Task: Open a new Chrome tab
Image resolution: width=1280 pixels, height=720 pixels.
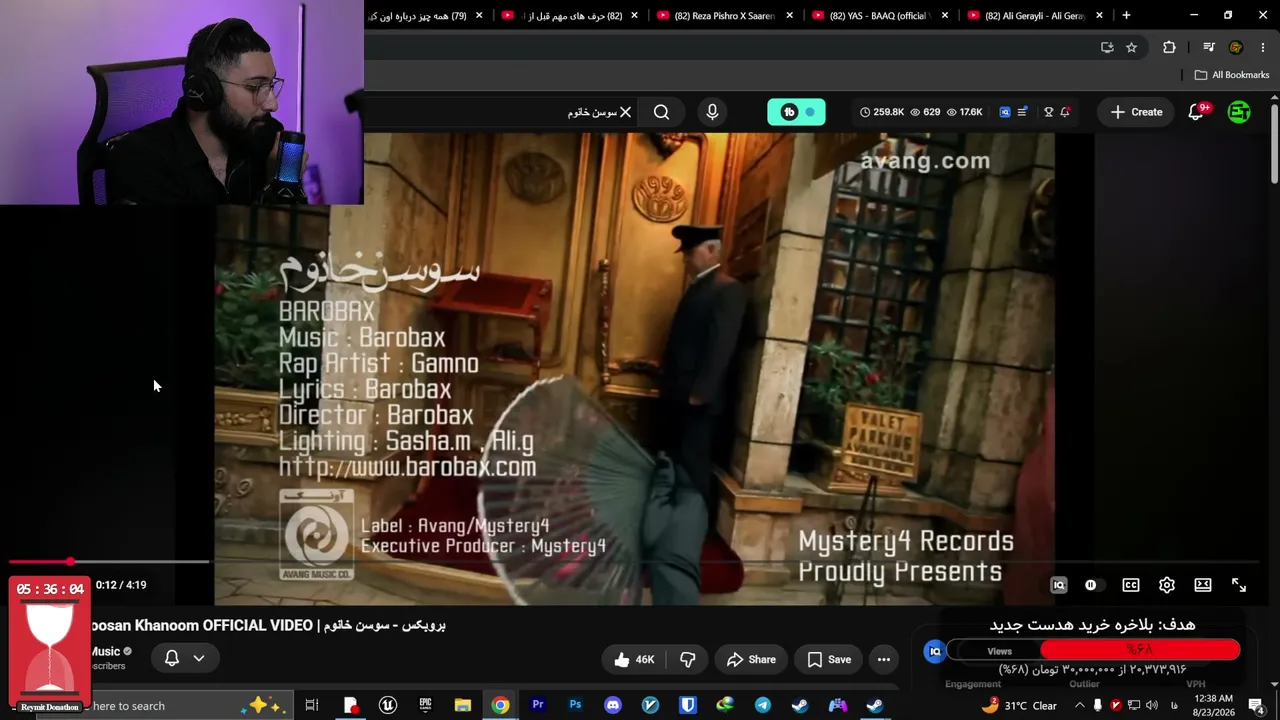Action: coord(1126,15)
